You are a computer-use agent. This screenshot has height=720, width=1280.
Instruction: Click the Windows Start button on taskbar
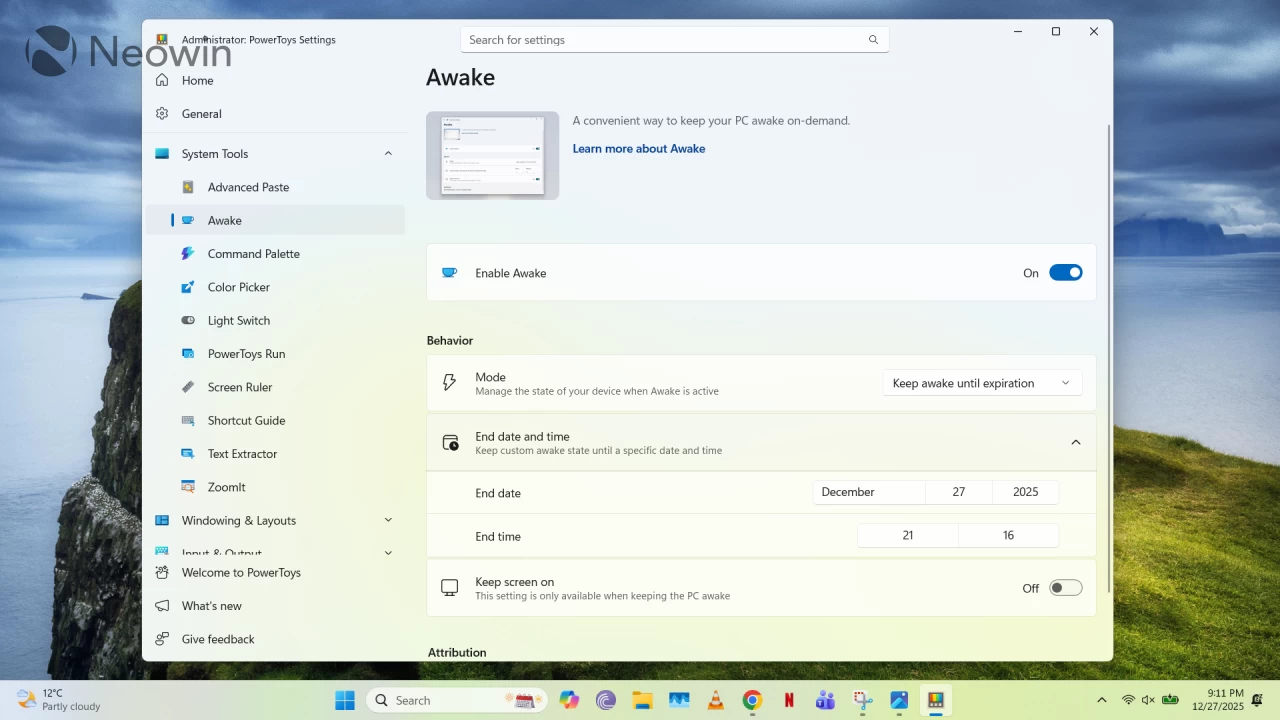(x=345, y=700)
